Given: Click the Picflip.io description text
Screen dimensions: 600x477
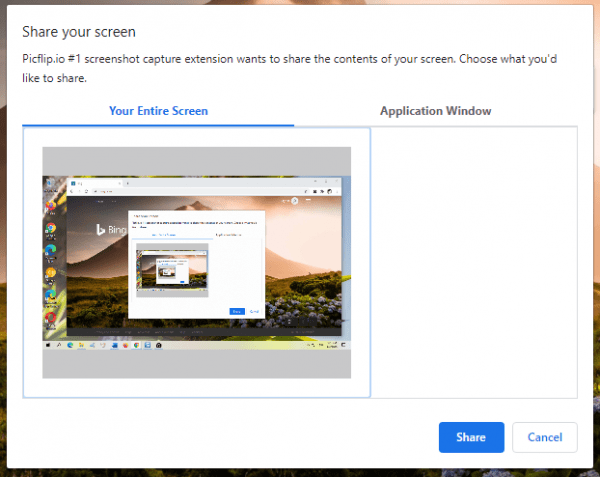Looking at the screenshot, I should pyautogui.click(x=289, y=68).
